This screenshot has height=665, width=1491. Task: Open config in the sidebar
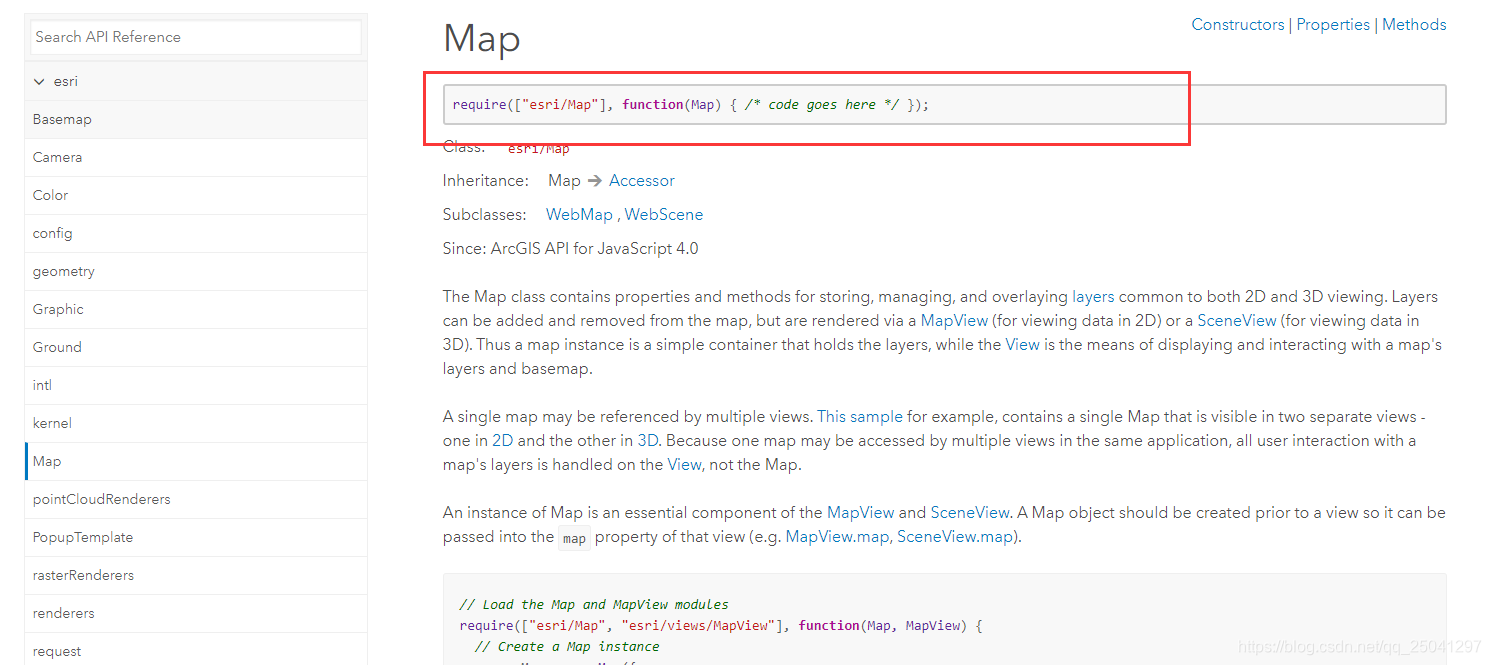195,233
